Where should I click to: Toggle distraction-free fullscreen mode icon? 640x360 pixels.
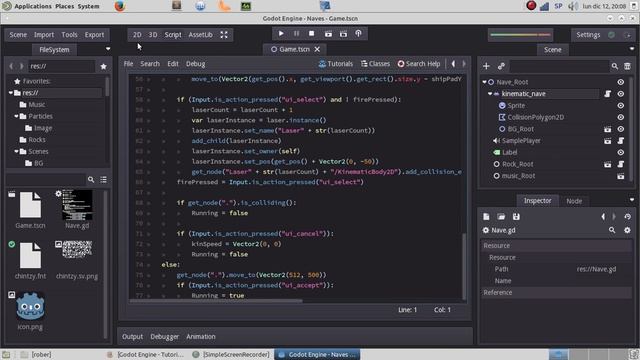click(224, 35)
